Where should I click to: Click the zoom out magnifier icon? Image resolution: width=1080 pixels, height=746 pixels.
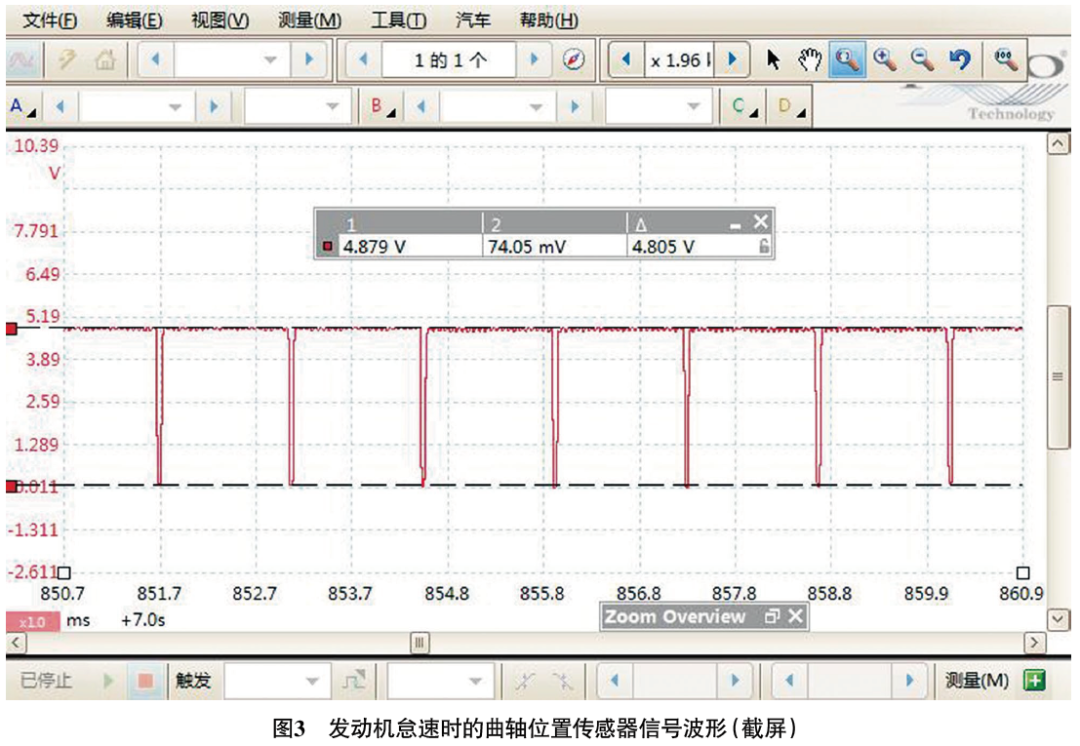[x=922, y=60]
